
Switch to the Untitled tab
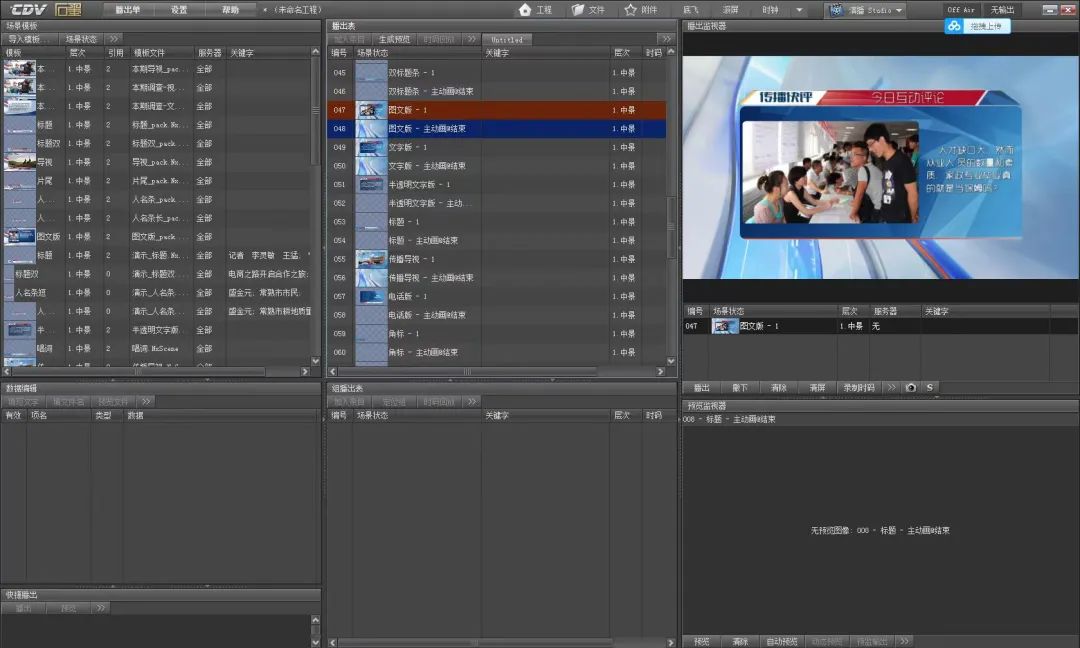pos(507,39)
